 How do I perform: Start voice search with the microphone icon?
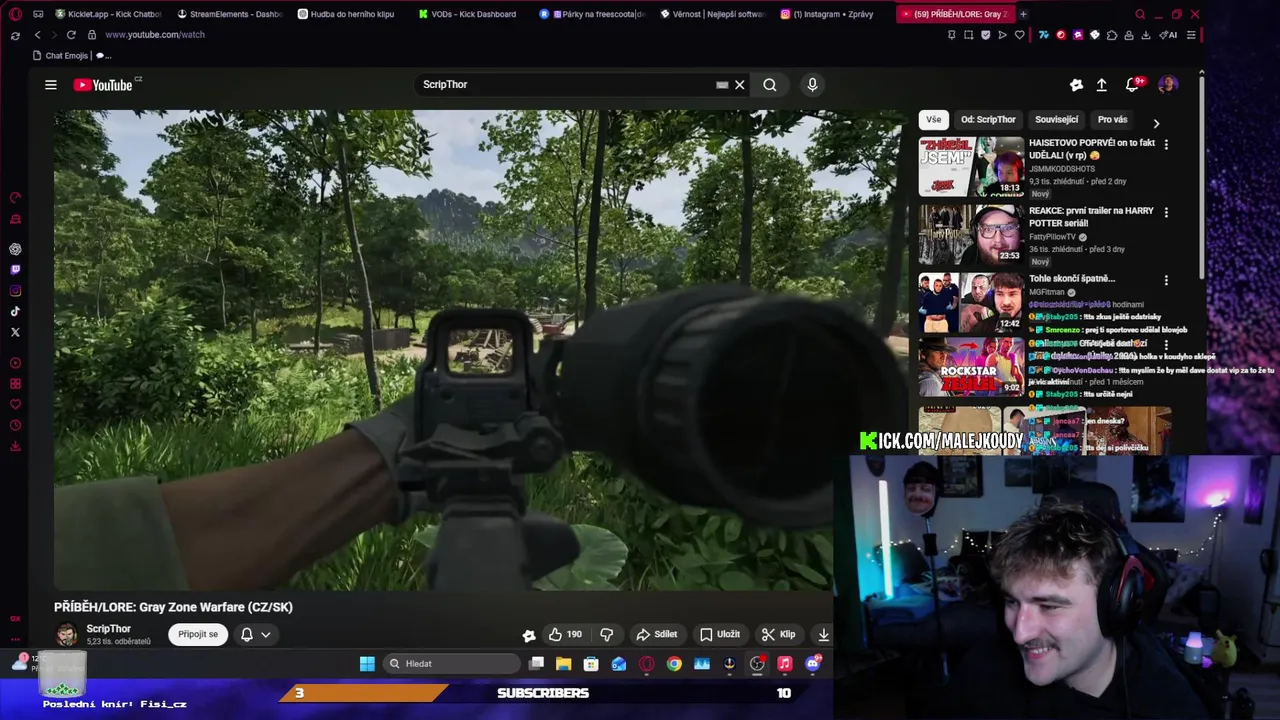point(812,85)
